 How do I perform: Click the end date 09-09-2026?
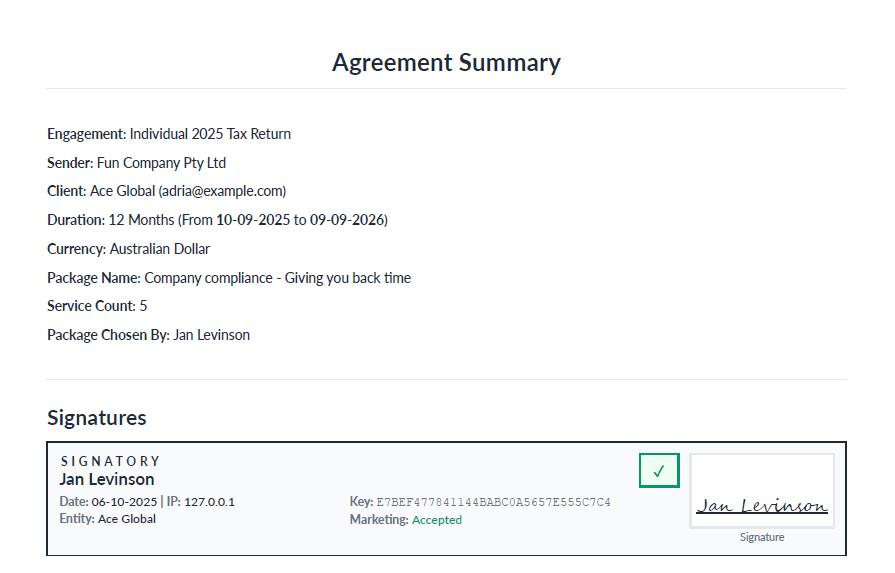coord(347,220)
